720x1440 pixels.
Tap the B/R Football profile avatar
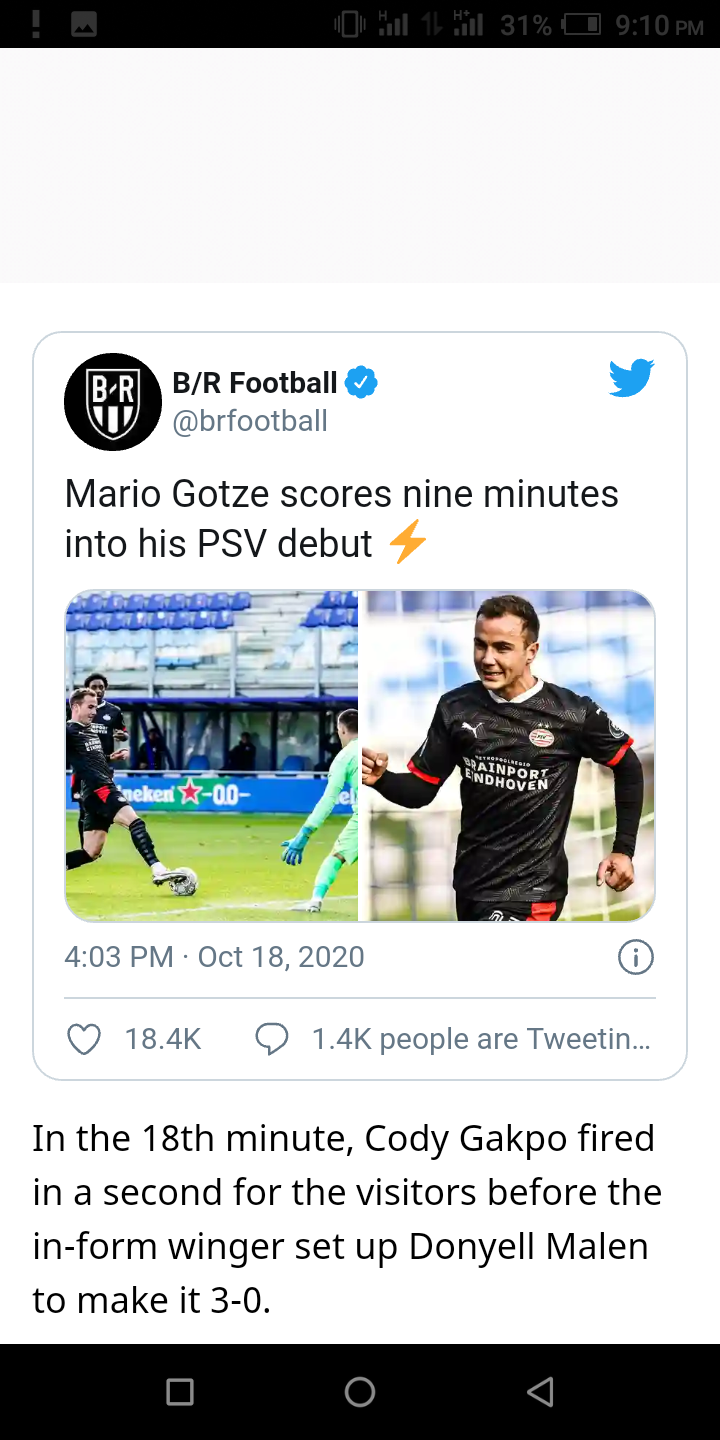113,402
